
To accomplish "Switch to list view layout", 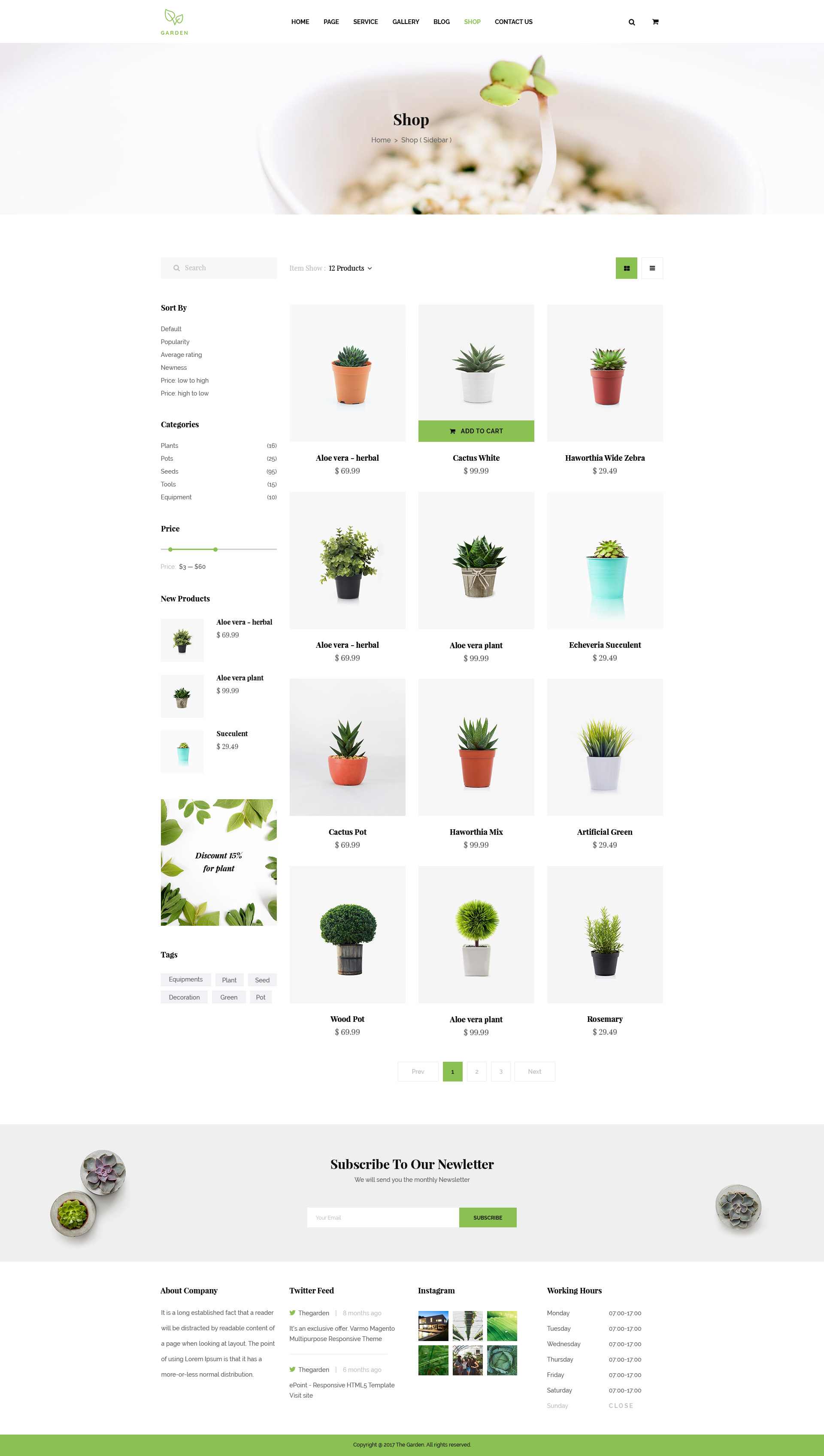I will coord(652,268).
